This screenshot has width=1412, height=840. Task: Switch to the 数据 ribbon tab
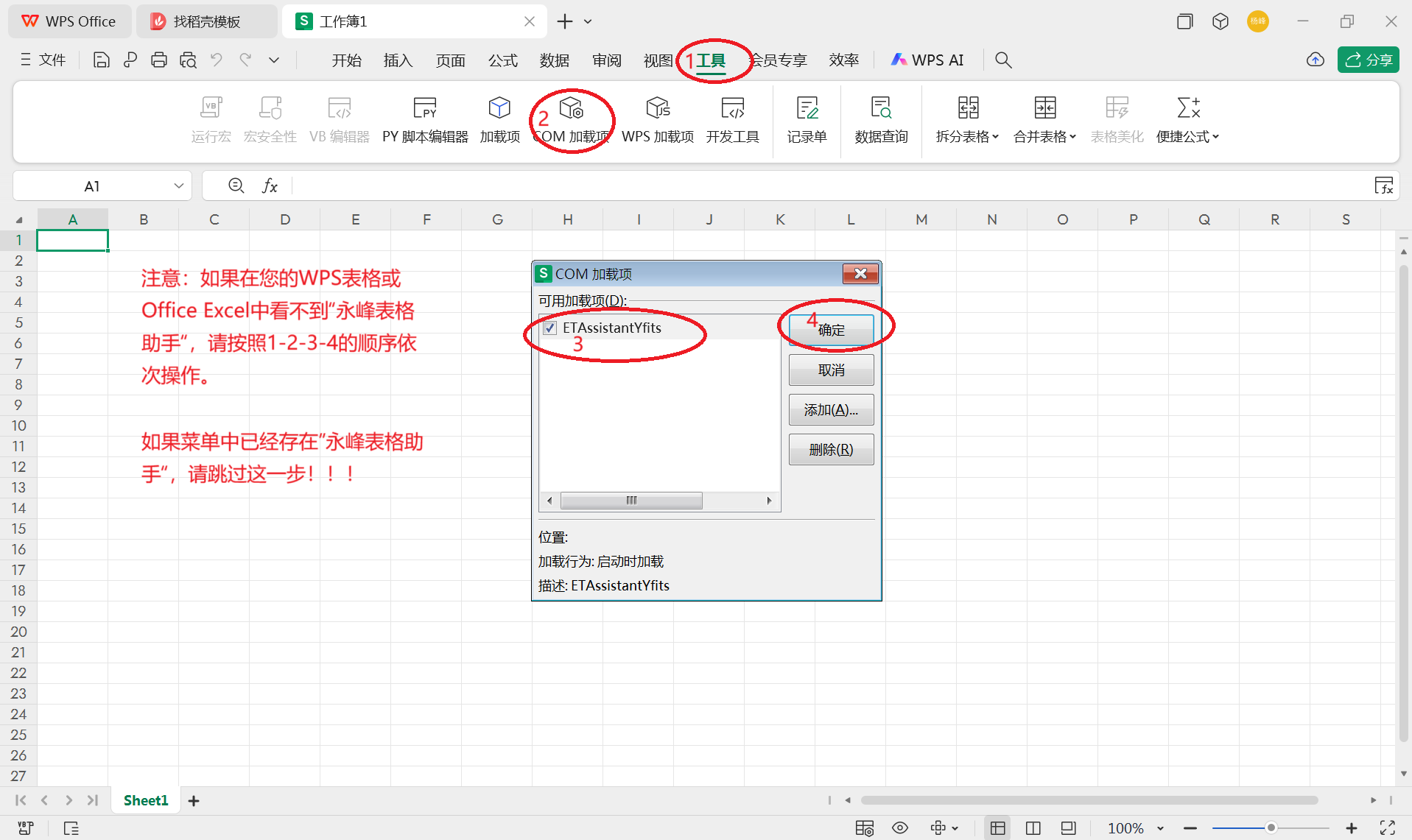(x=555, y=60)
